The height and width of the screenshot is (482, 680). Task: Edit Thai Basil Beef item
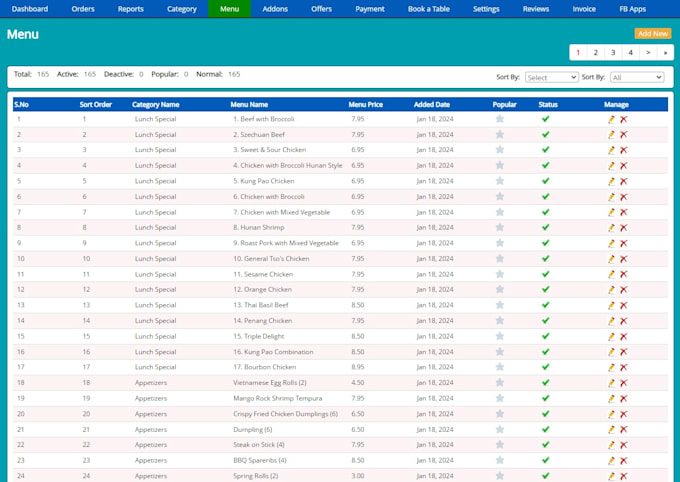coord(611,305)
